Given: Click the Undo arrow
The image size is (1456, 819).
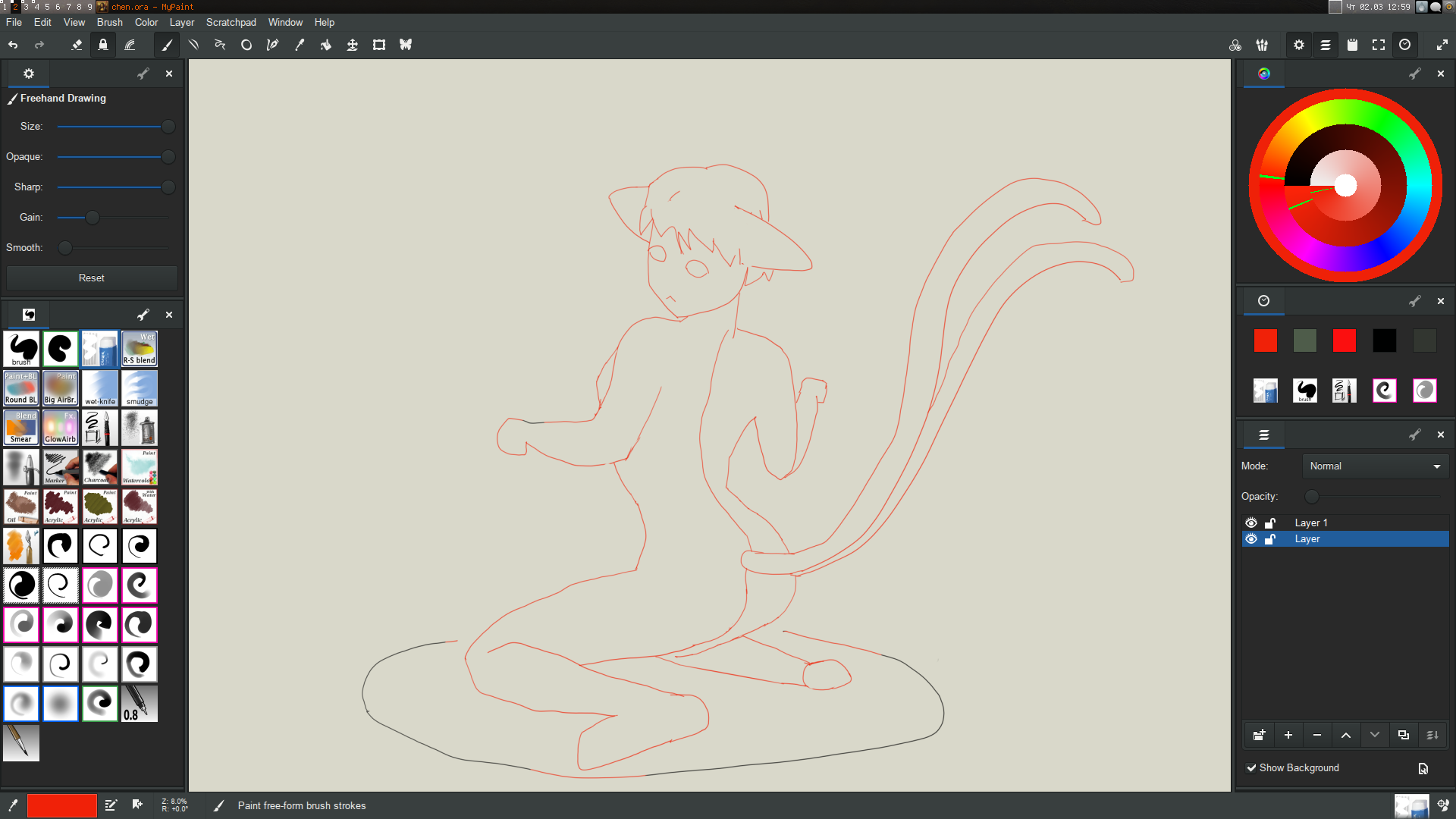Looking at the screenshot, I should click(x=13, y=45).
